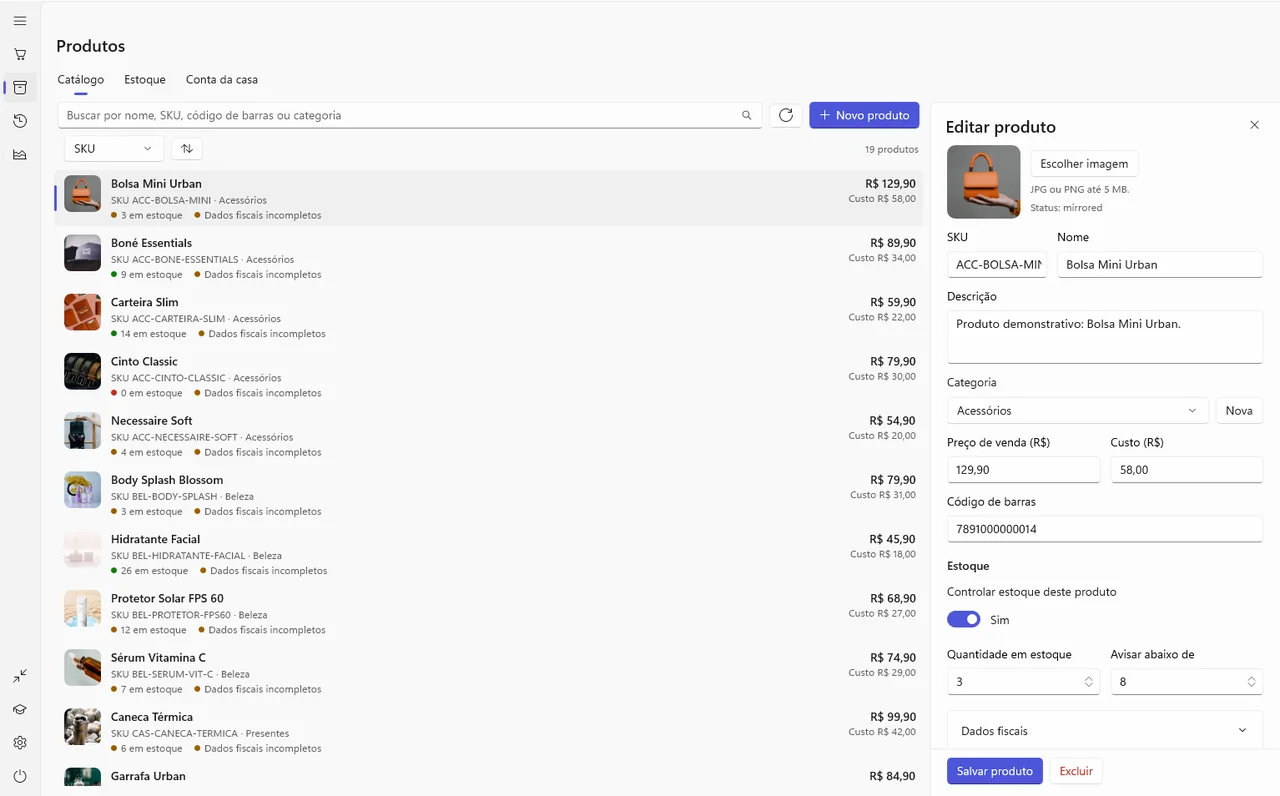Switch to the Estoque tab
Viewport: 1280px width, 796px height.
145,80
